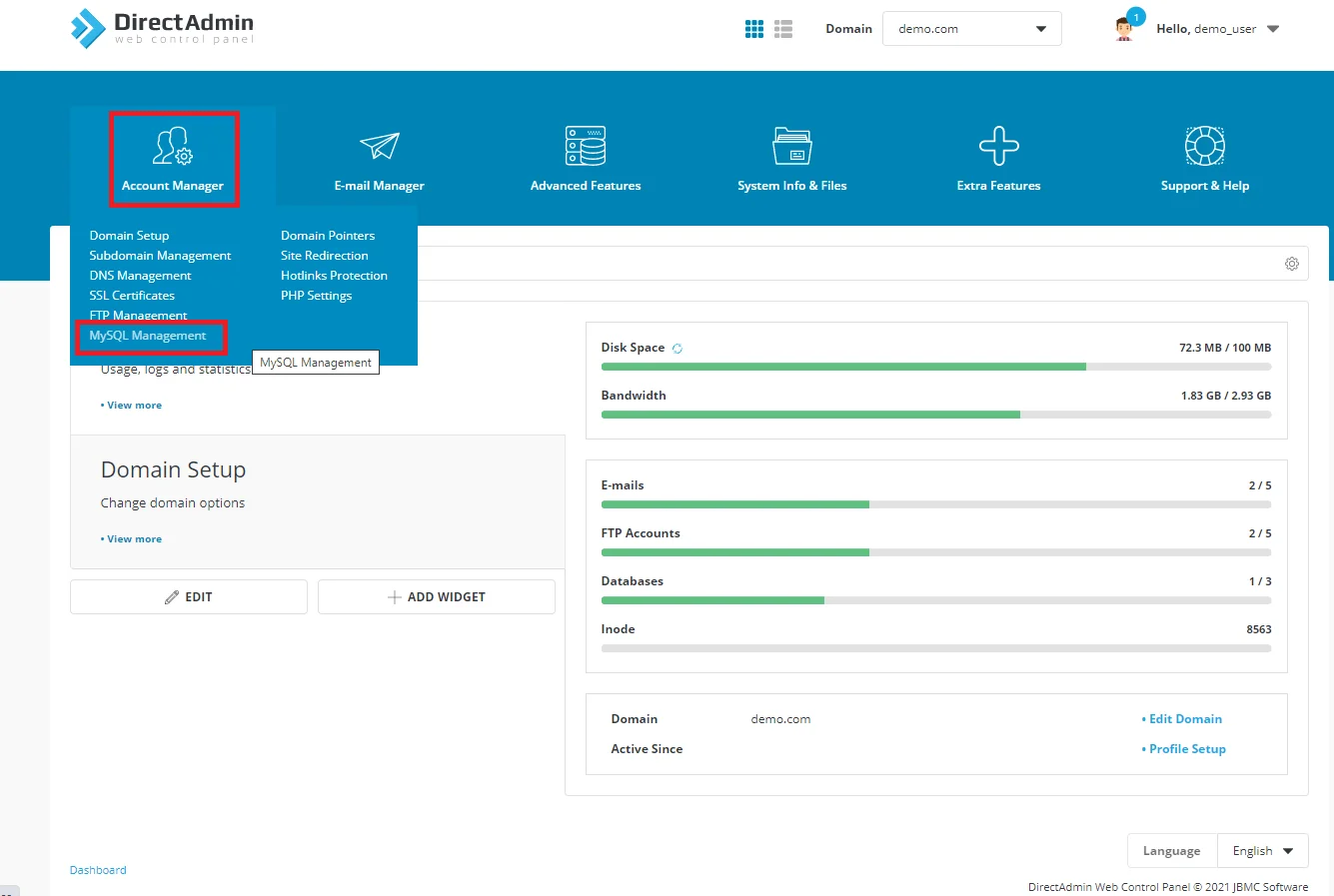
Task: Refresh Disk Space usage icon
Action: [677, 349]
